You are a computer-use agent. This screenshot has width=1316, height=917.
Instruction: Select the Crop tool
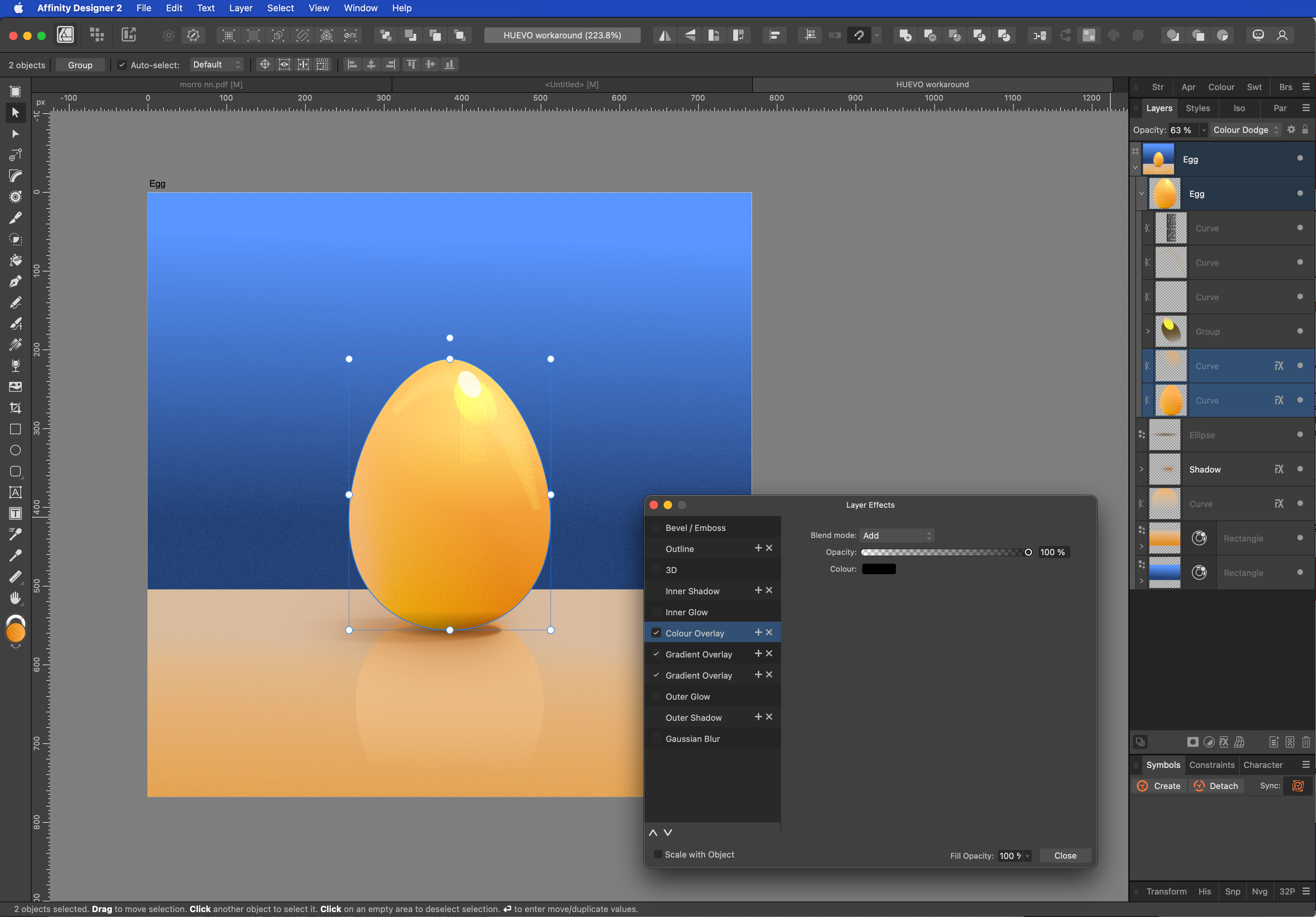[x=15, y=408]
